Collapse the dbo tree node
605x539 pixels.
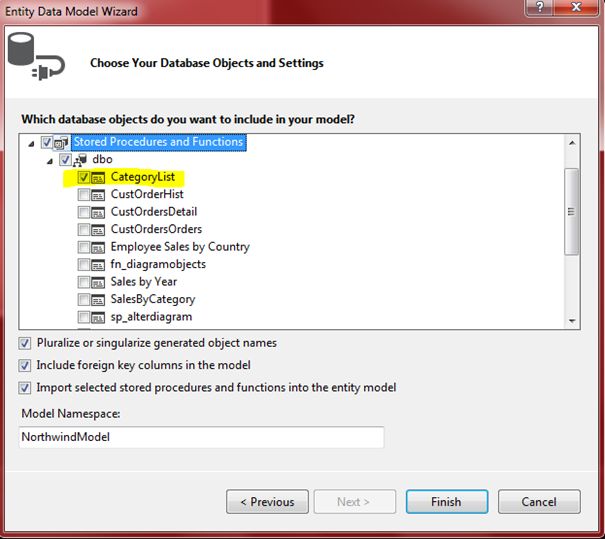tap(50, 161)
